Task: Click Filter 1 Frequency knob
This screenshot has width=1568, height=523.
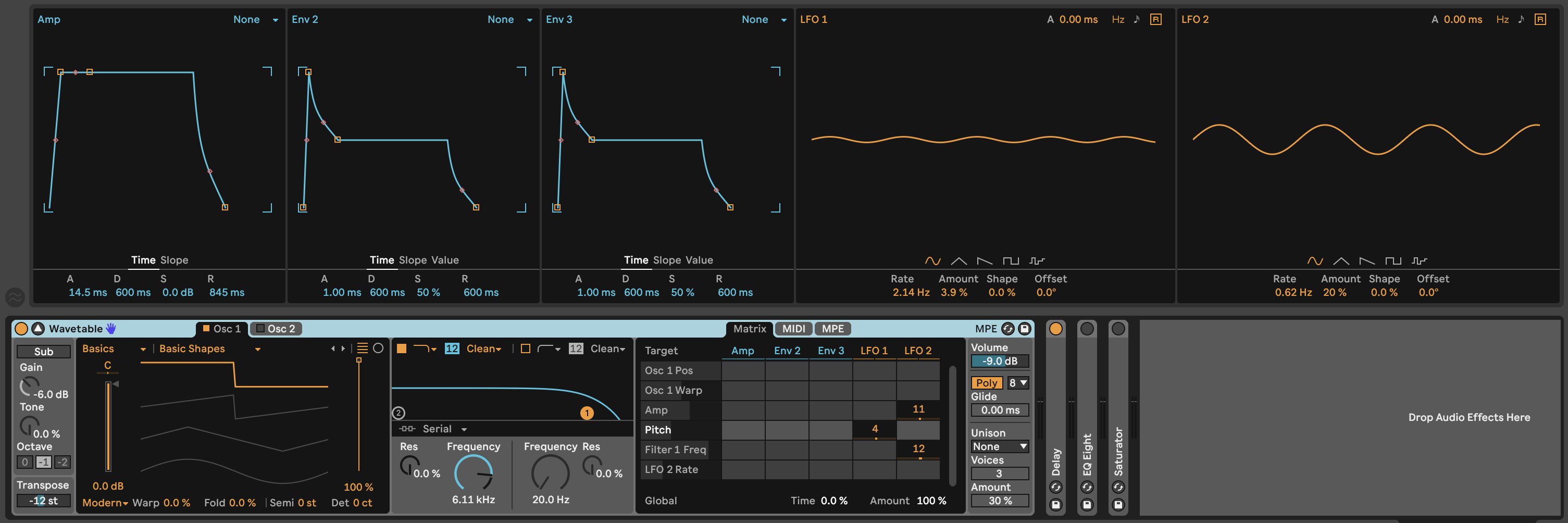Action: click(474, 472)
